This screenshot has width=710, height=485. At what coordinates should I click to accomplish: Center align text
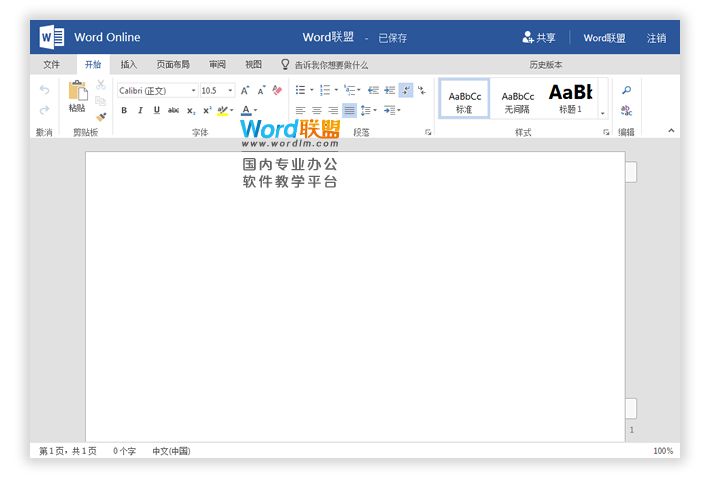point(317,110)
